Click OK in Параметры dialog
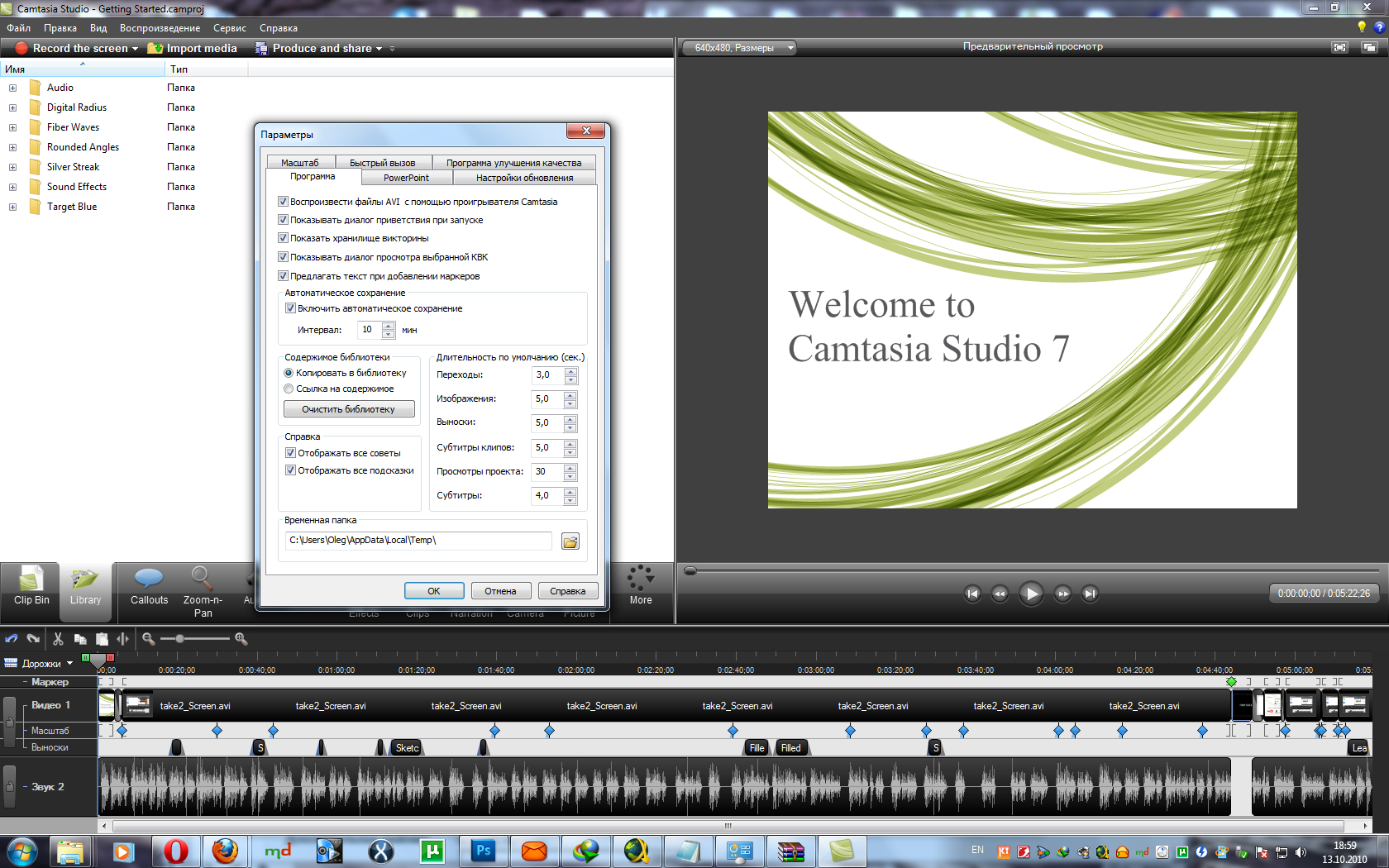Viewport: 1389px width, 868px height. point(433,591)
